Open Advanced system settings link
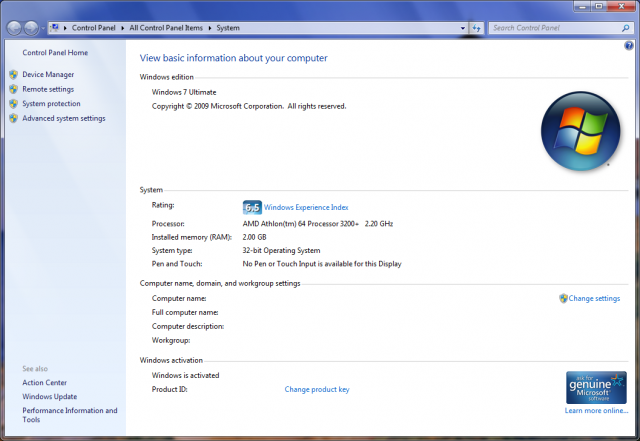The width and height of the screenshot is (640, 441). pos(64,118)
